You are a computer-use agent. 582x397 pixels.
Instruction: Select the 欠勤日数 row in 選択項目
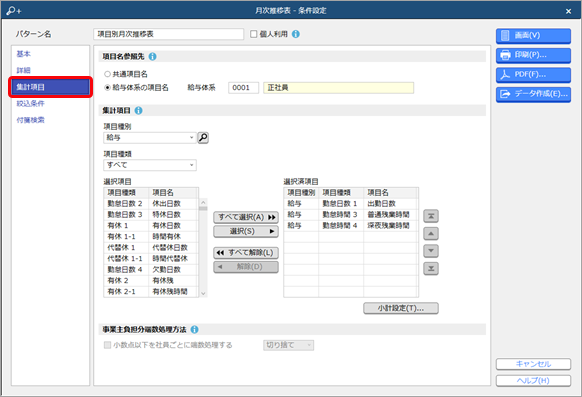(x=151, y=270)
